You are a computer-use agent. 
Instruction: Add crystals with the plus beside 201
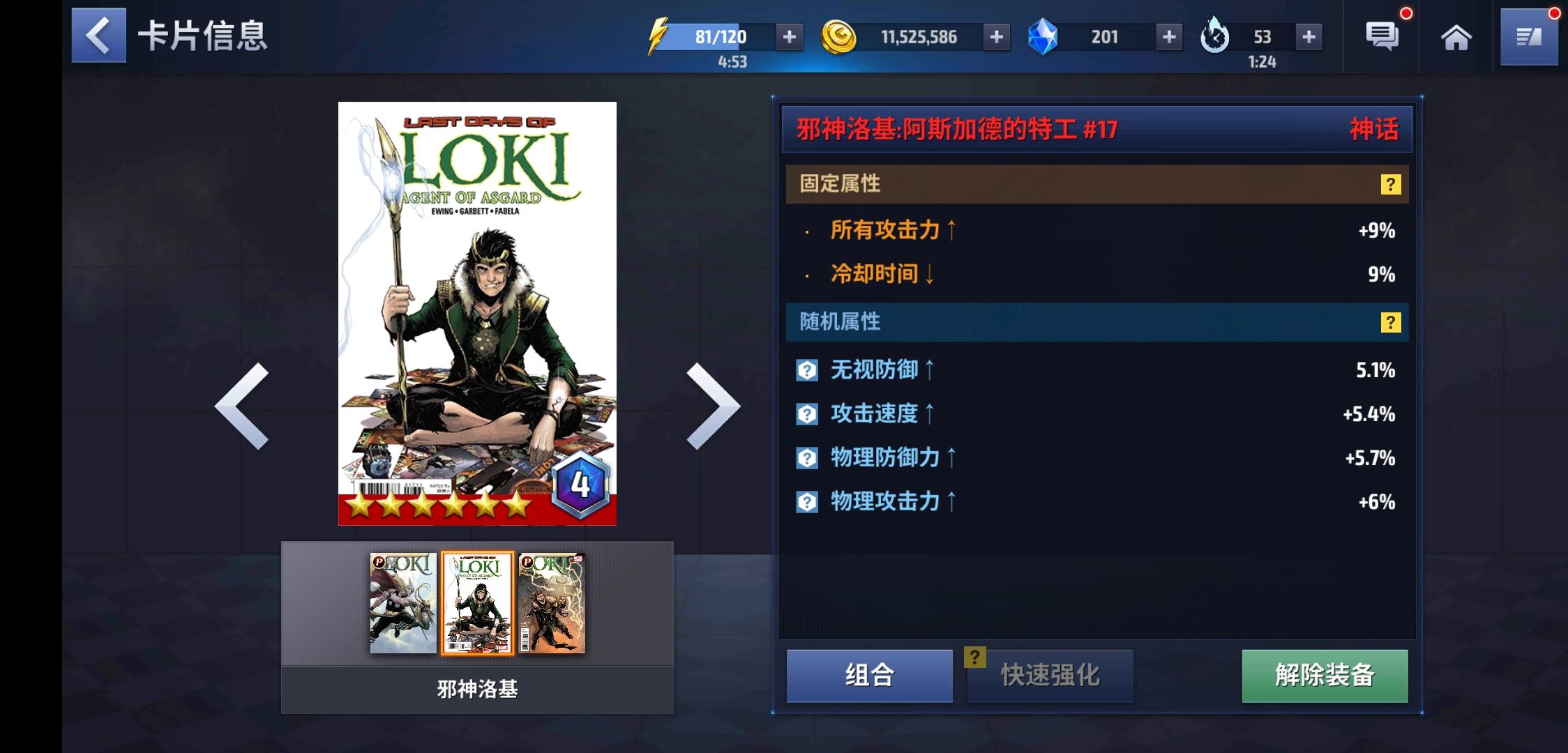[x=1169, y=37]
